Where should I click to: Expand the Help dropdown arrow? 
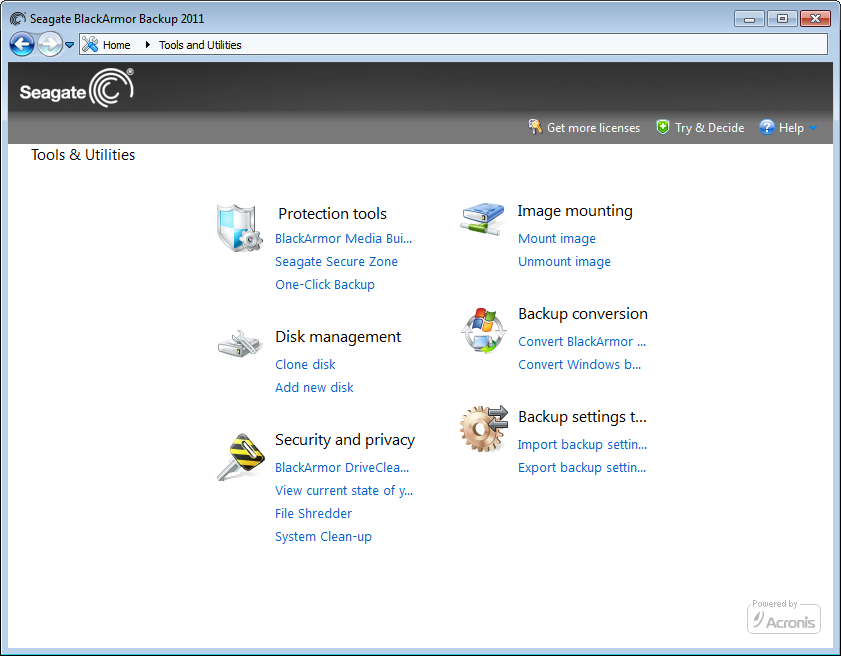[813, 128]
